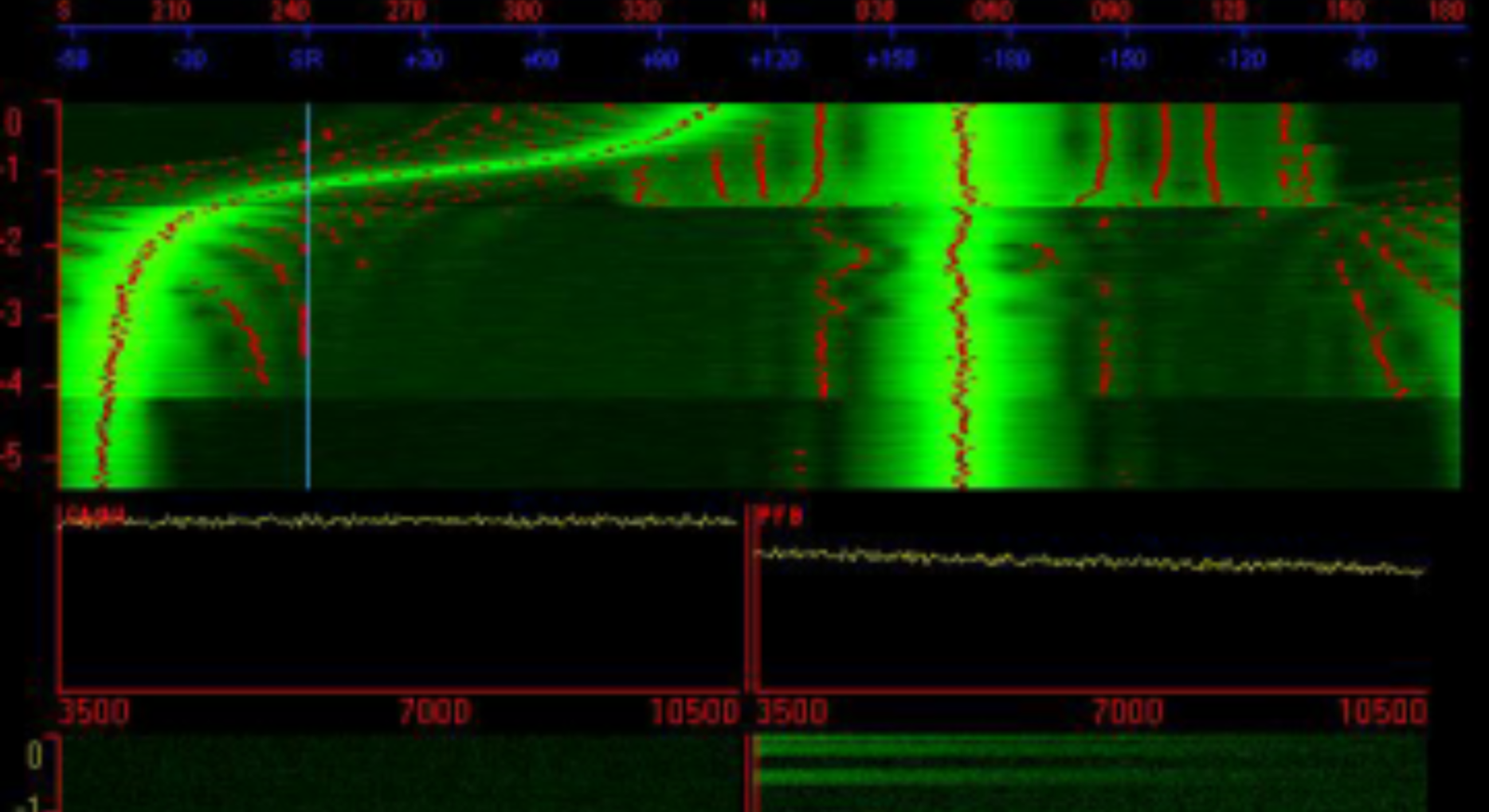Click the 10500 mark in left spectrum panel

pyautogui.click(x=694, y=712)
